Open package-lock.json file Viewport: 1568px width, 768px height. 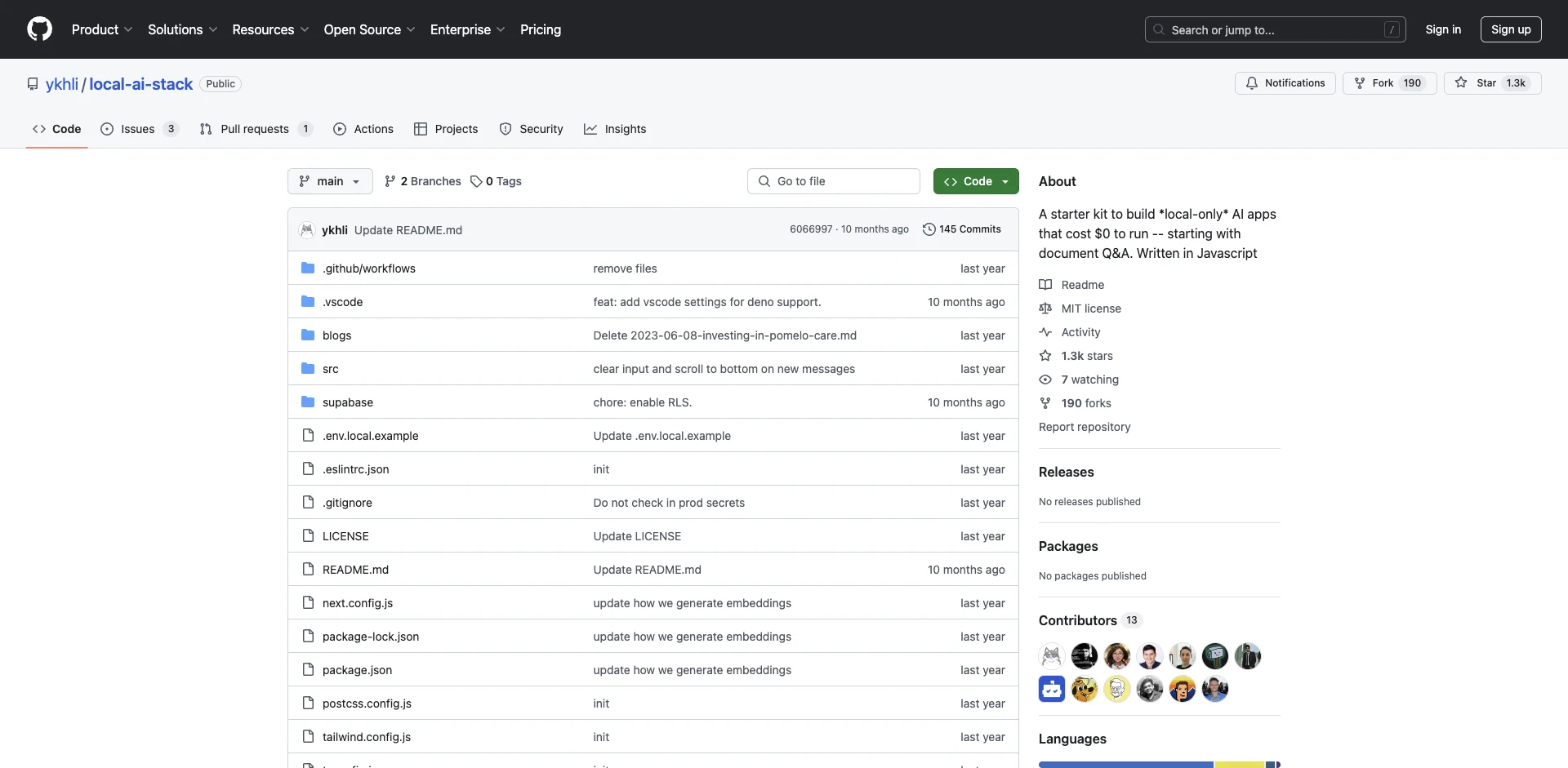(371, 637)
